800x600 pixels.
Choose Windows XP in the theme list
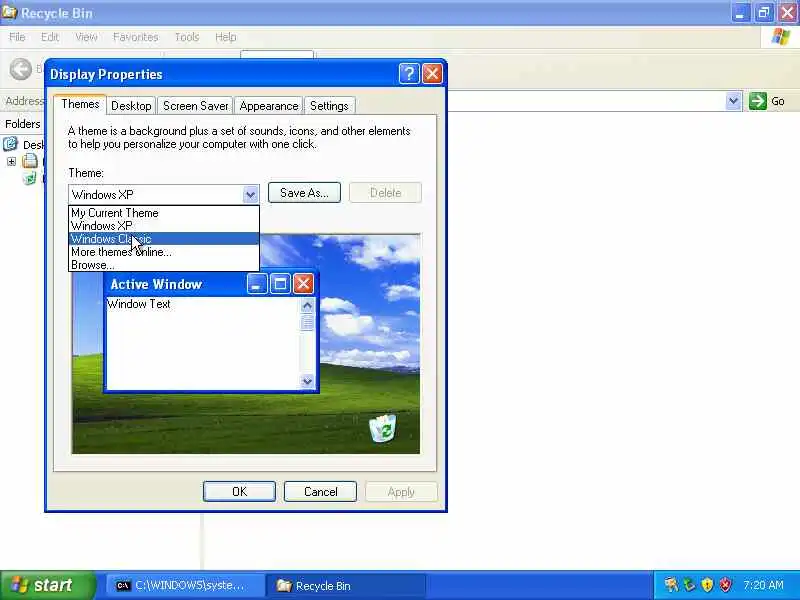(164, 226)
